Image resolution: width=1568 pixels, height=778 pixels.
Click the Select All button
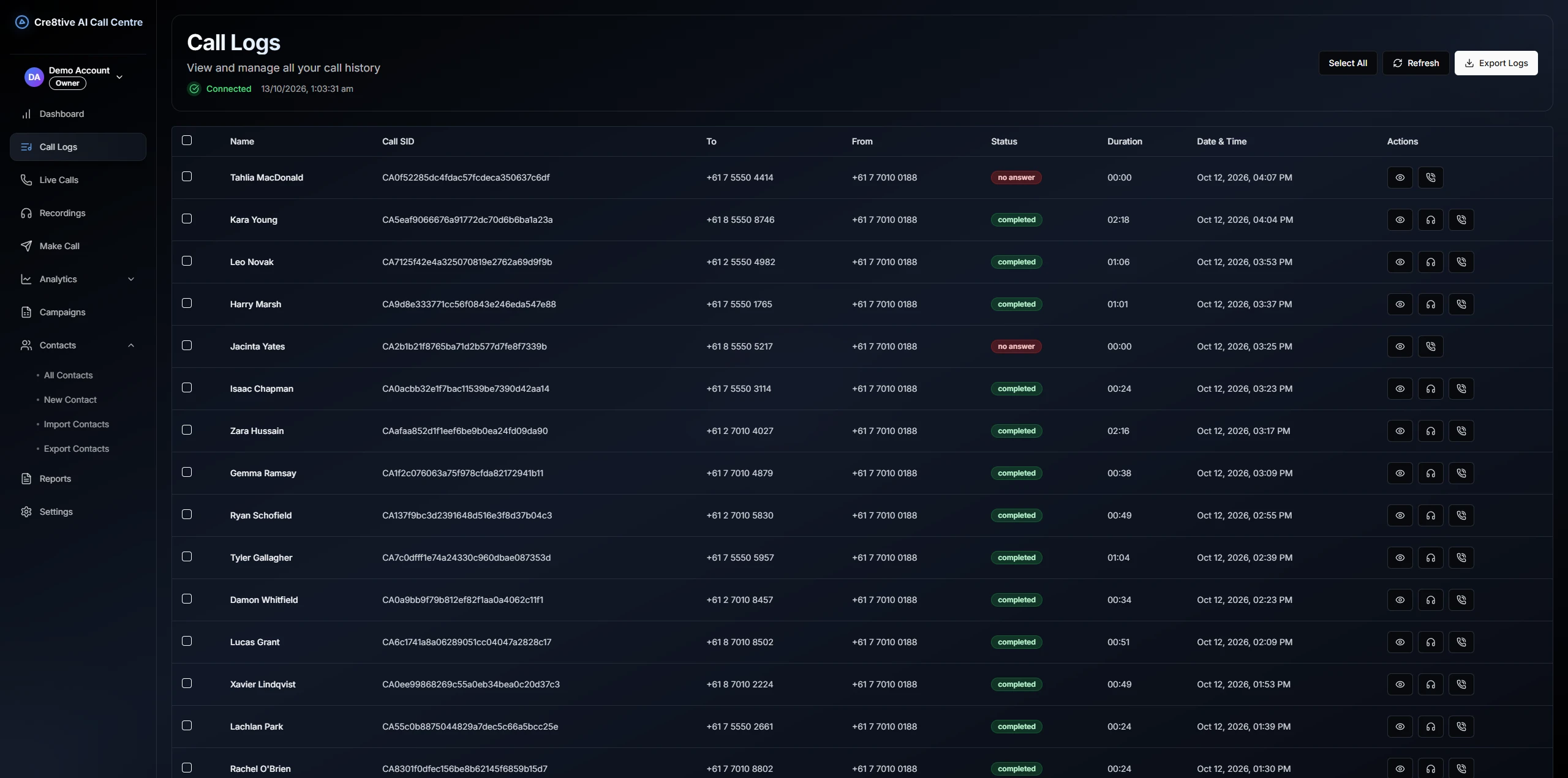tap(1347, 63)
